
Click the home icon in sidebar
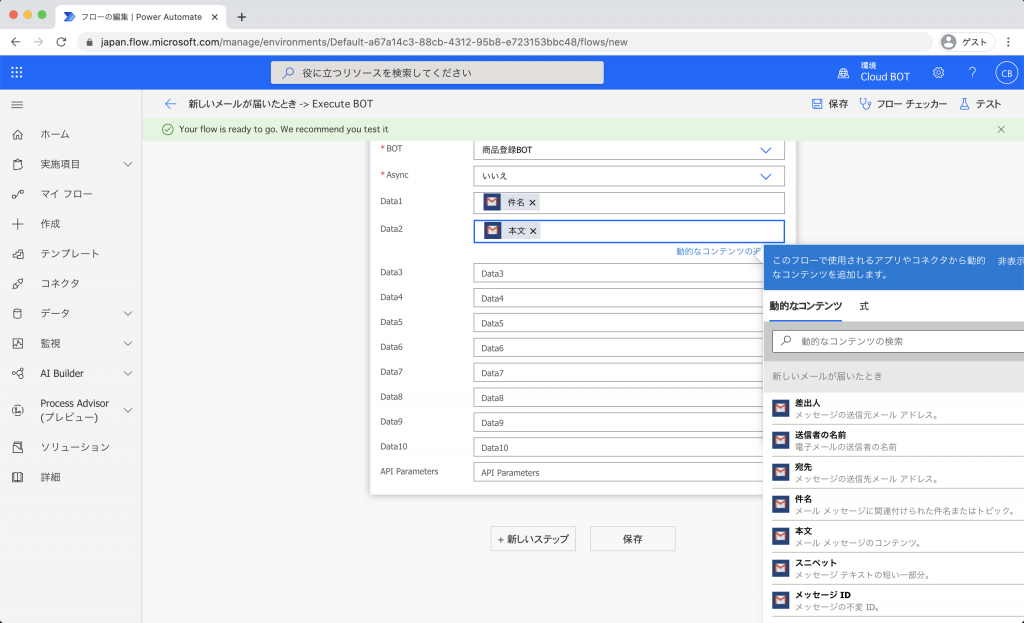18,135
